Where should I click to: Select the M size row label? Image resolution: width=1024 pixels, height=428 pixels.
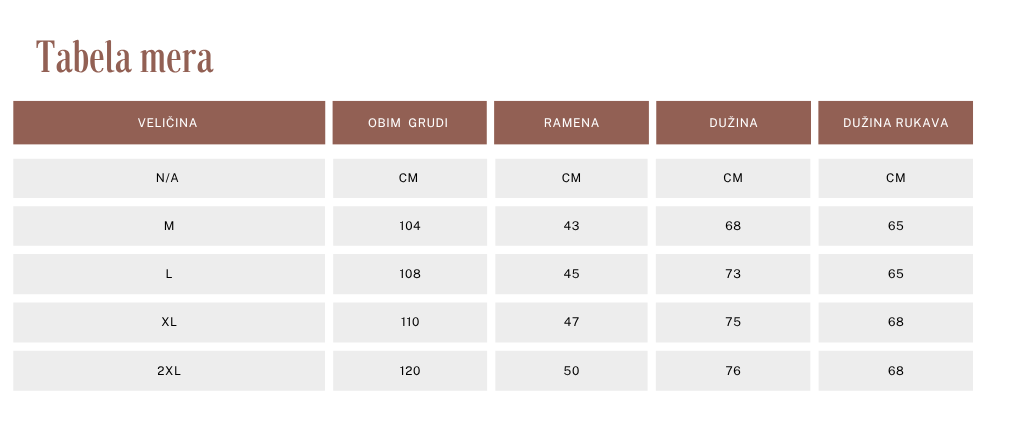pyautogui.click(x=168, y=226)
